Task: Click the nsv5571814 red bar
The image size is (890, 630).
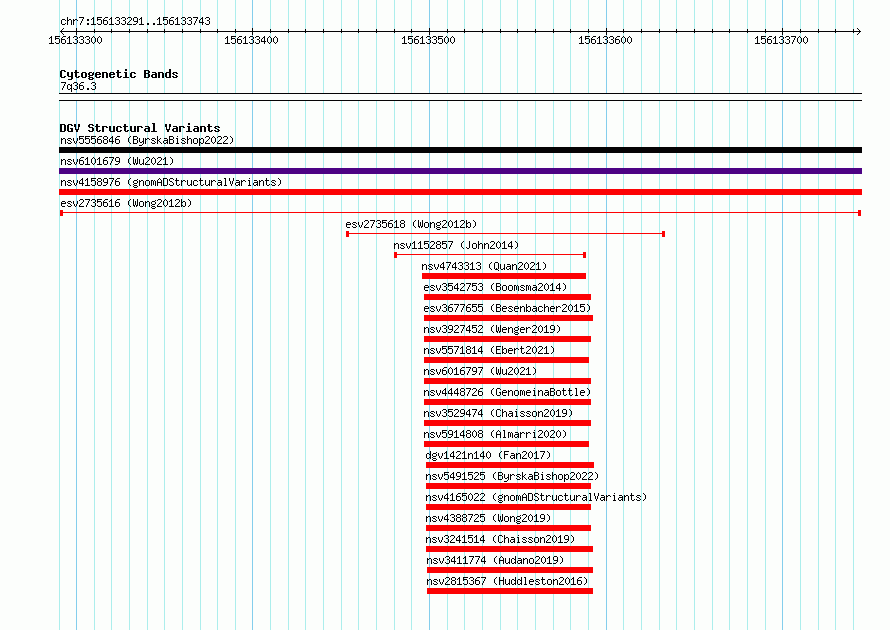Action: 506,360
